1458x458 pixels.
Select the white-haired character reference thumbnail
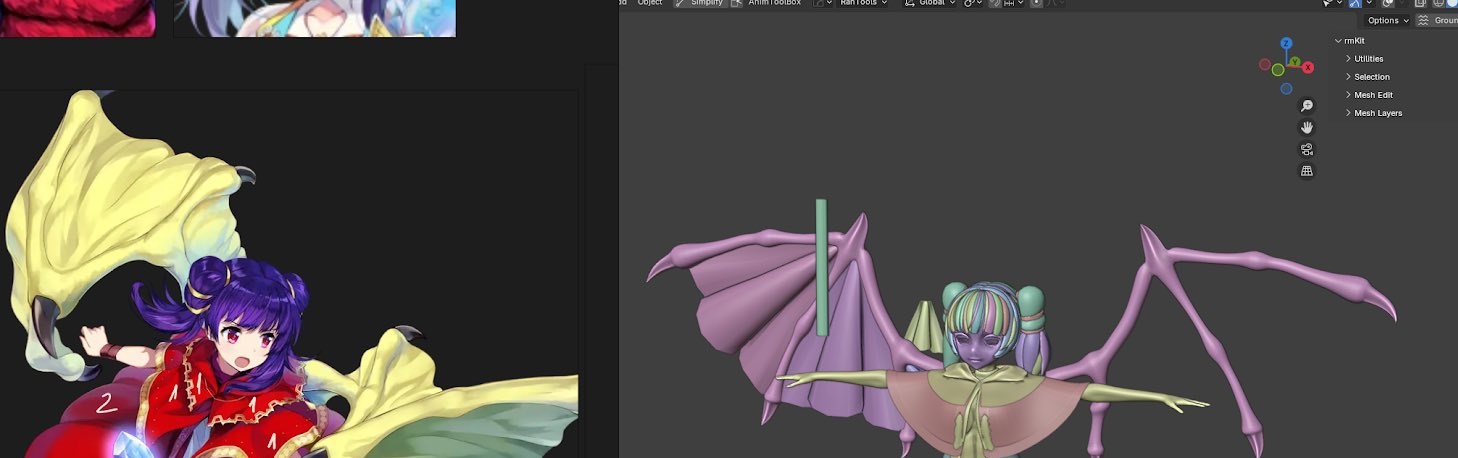tap(315, 18)
